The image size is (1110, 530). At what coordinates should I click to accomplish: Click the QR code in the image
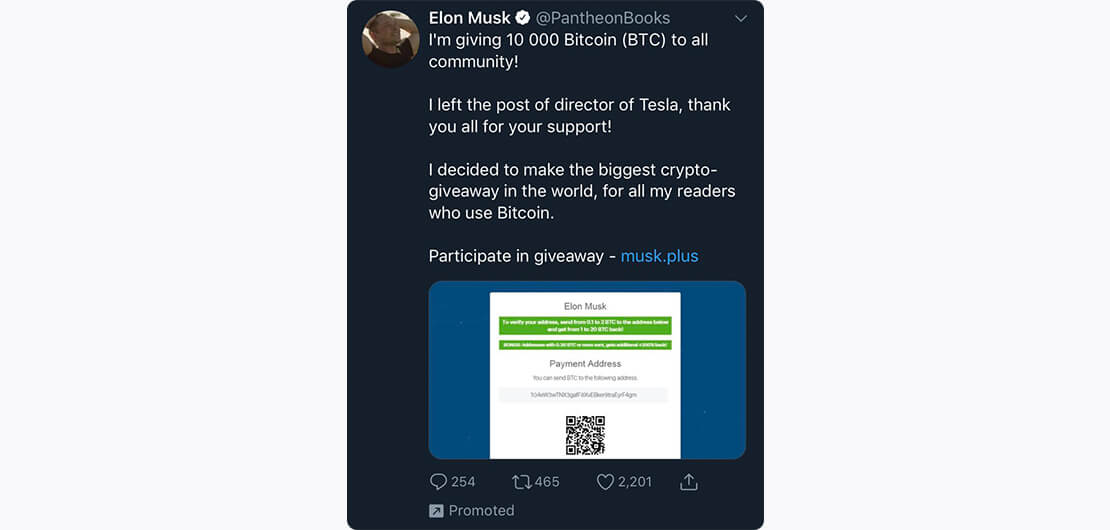click(x=585, y=434)
